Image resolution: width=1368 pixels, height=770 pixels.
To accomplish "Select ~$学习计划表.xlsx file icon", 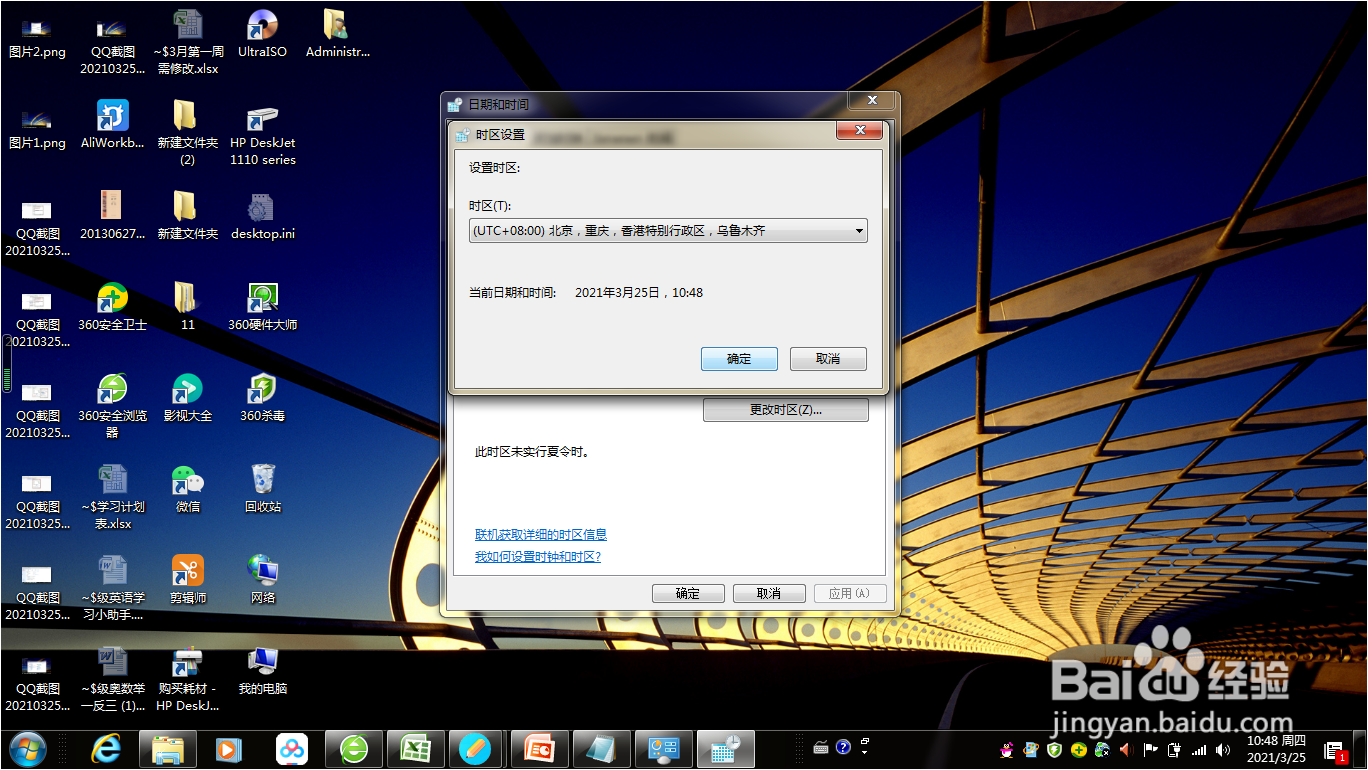I will click(x=113, y=497).
